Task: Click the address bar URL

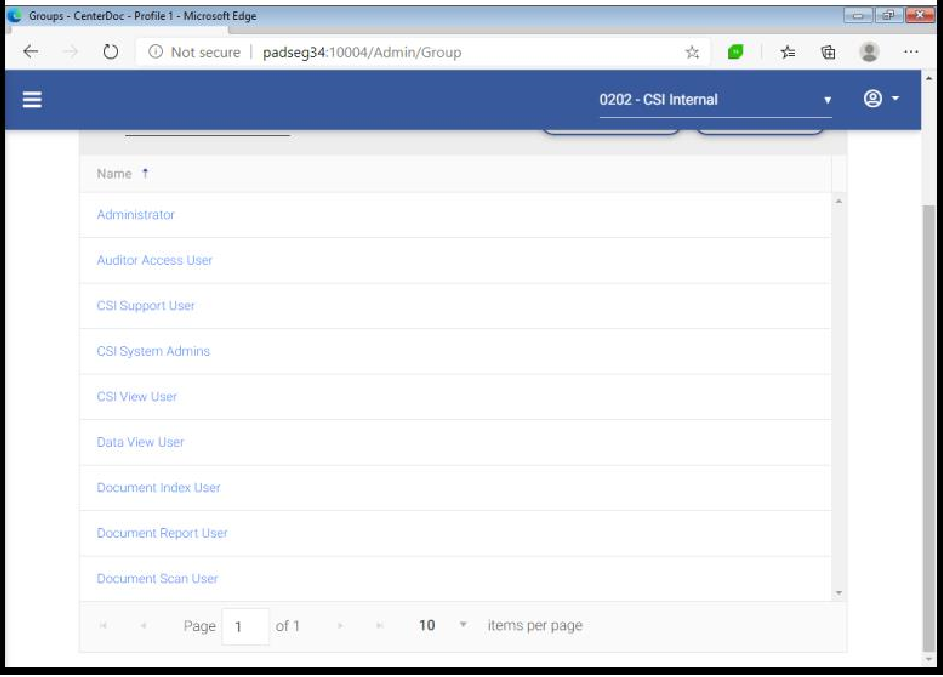Action: pyautogui.click(x=362, y=52)
